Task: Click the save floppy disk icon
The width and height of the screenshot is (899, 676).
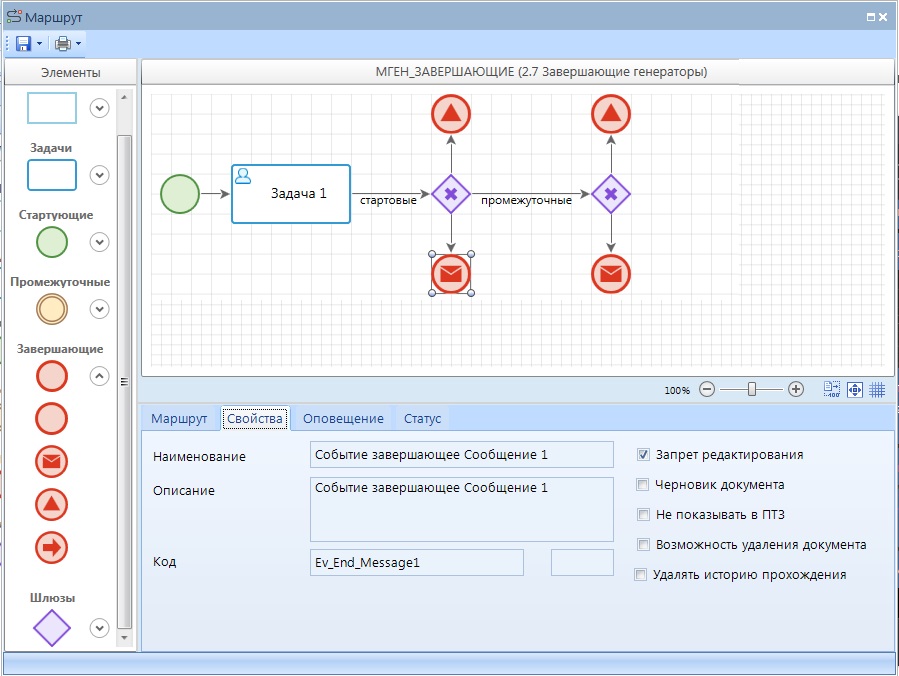Action: pyautogui.click(x=23, y=43)
